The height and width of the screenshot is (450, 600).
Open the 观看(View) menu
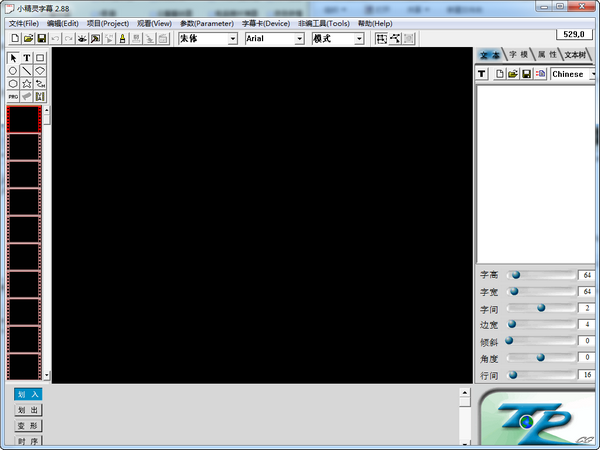(154, 23)
